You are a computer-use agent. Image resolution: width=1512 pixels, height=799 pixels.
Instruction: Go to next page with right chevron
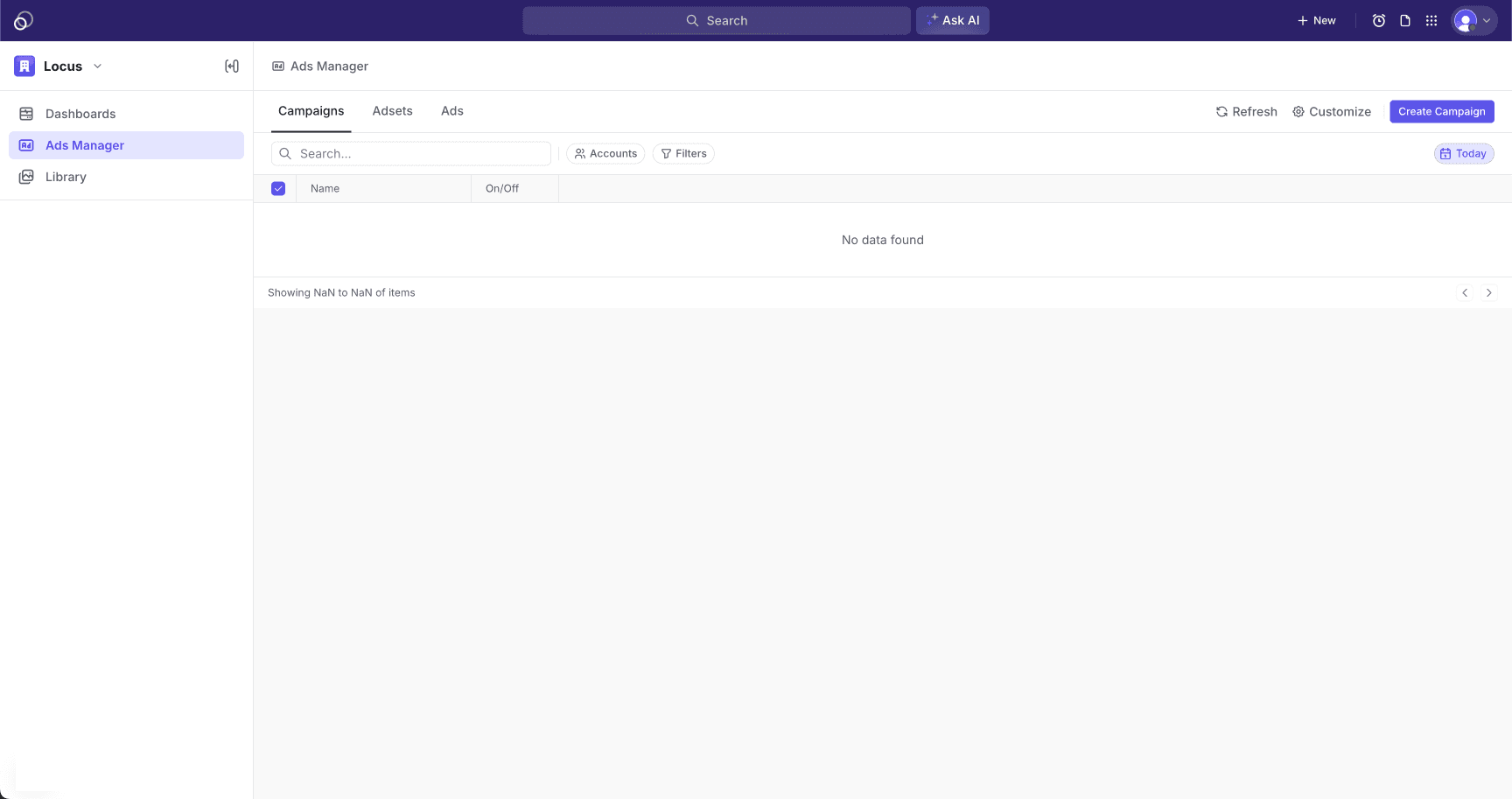(1488, 293)
